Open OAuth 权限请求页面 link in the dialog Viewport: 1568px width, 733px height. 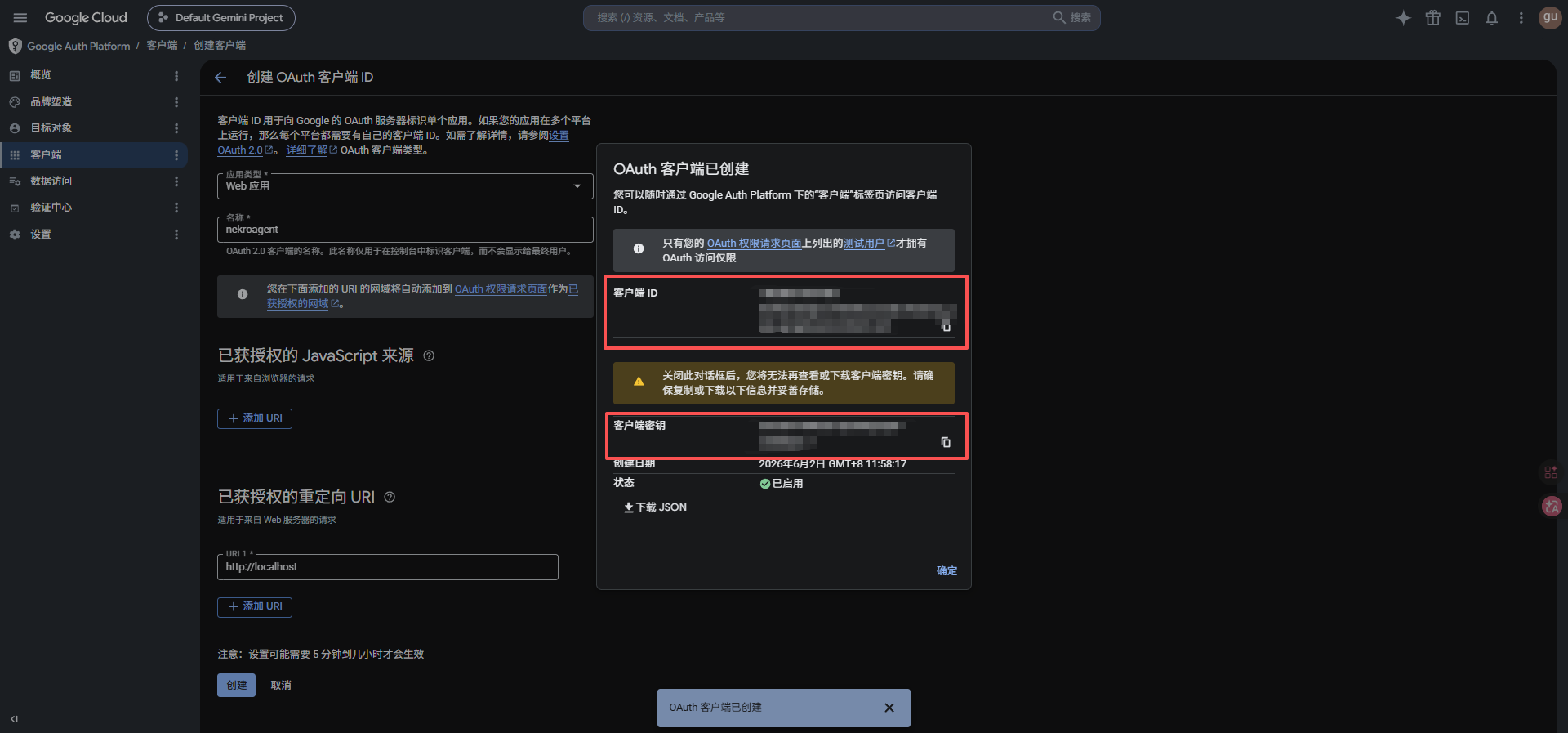pos(755,244)
